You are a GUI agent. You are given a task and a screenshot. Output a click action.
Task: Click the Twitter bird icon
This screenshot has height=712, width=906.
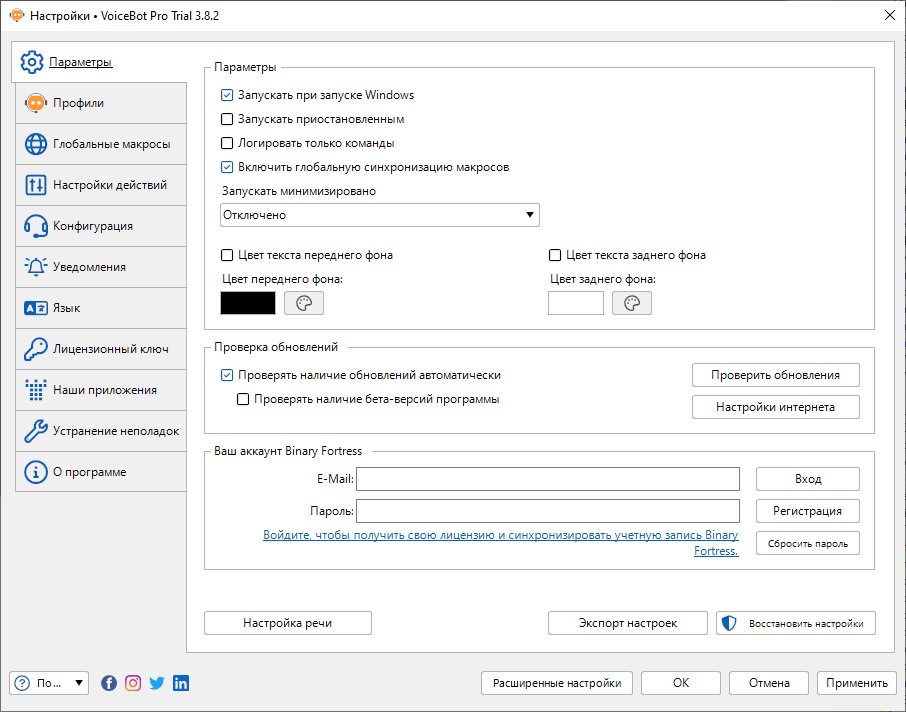pos(157,683)
